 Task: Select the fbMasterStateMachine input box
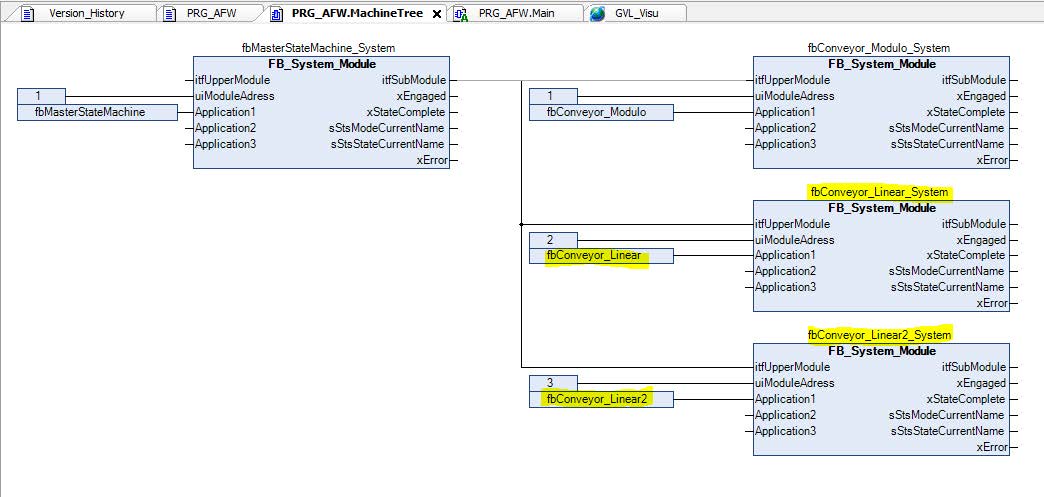pyautogui.click(x=98, y=112)
